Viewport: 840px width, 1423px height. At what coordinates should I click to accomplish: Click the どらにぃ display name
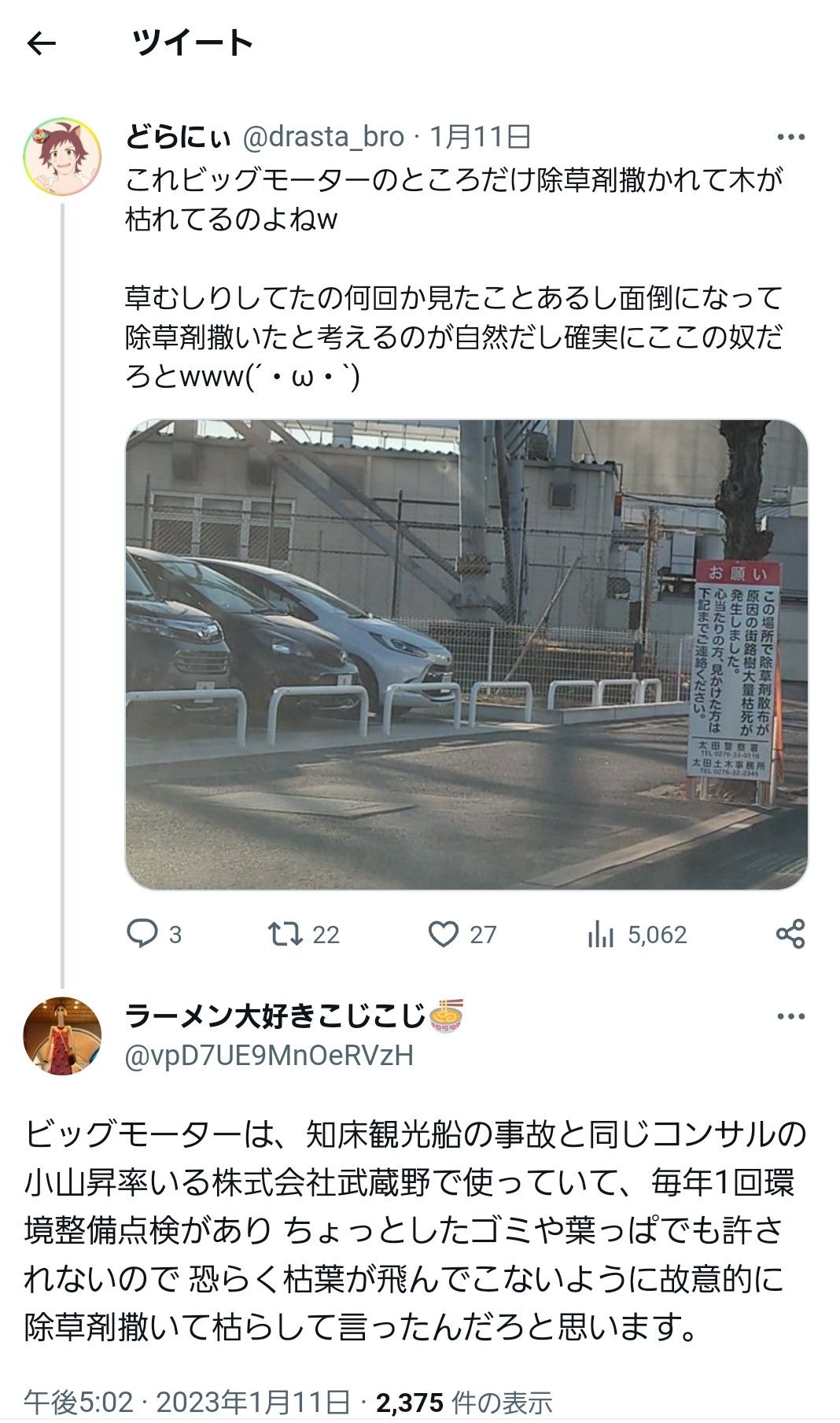point(178,137)
